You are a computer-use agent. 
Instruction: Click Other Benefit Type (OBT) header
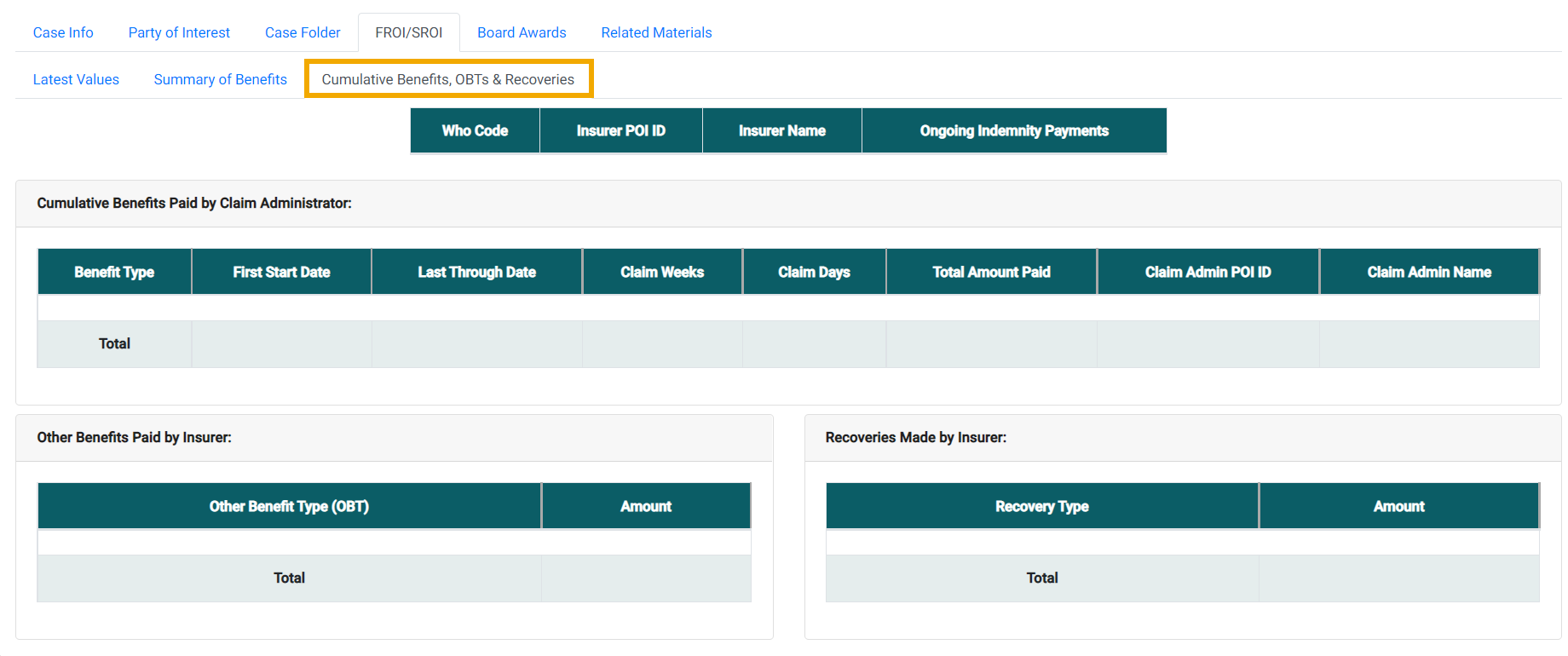[x=289, y=506]
